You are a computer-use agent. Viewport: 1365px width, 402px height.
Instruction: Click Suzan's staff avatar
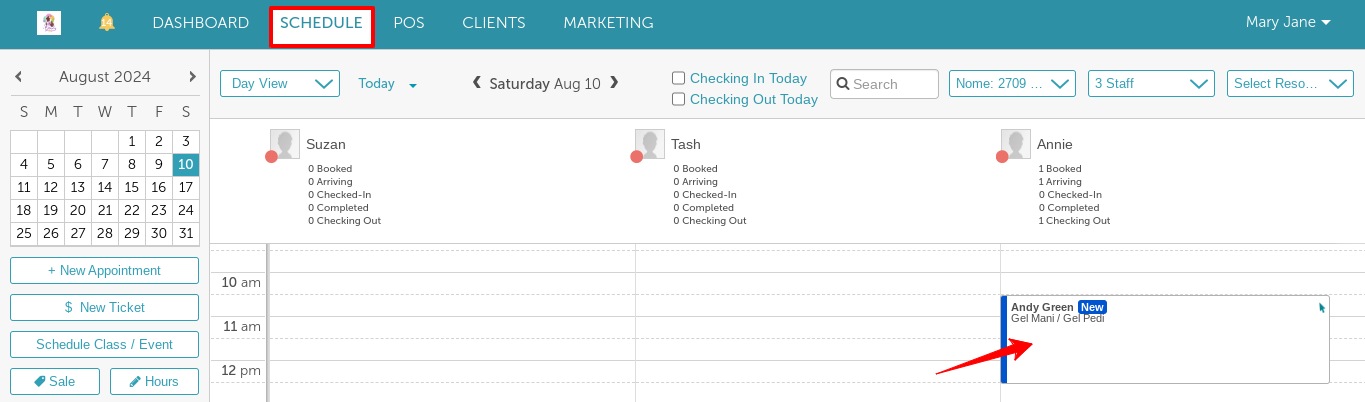point(285,144)
